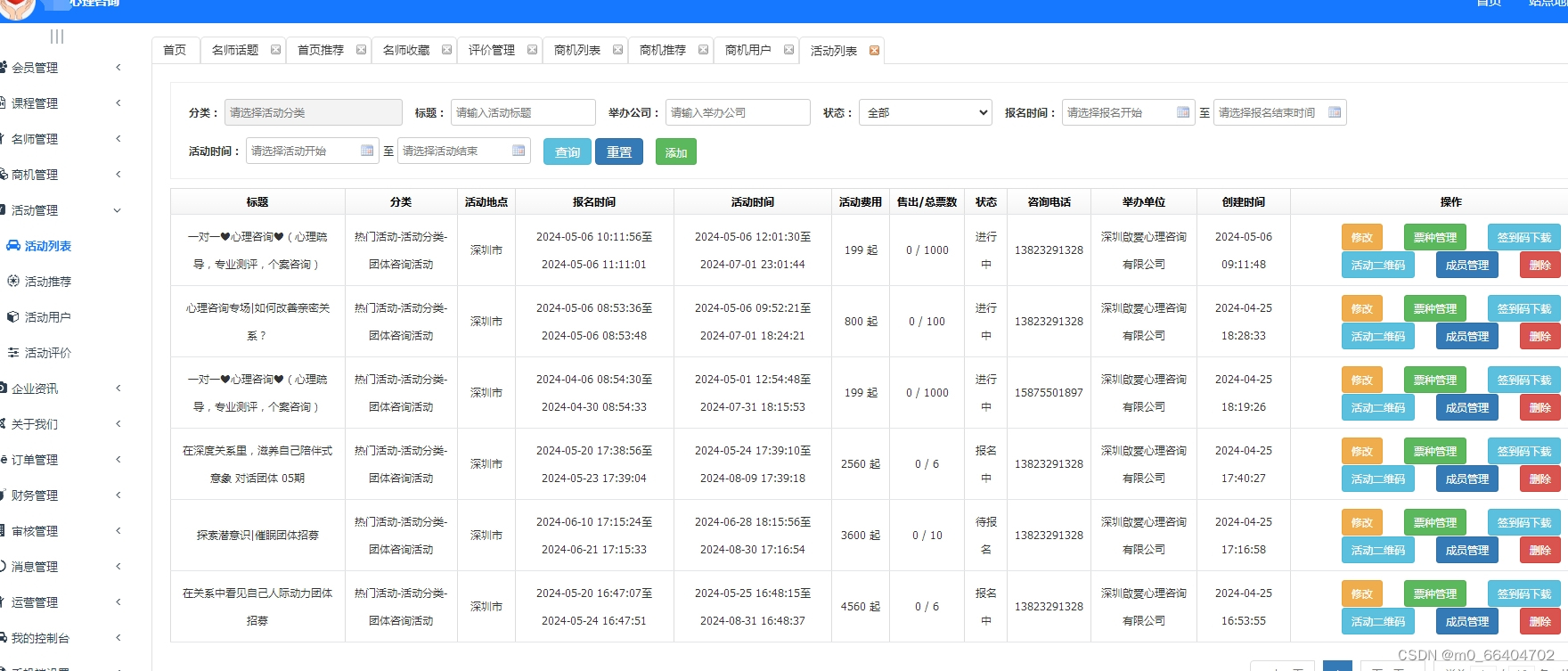Open calendar for 报名结束时间 date field

tap(1335, 112)
